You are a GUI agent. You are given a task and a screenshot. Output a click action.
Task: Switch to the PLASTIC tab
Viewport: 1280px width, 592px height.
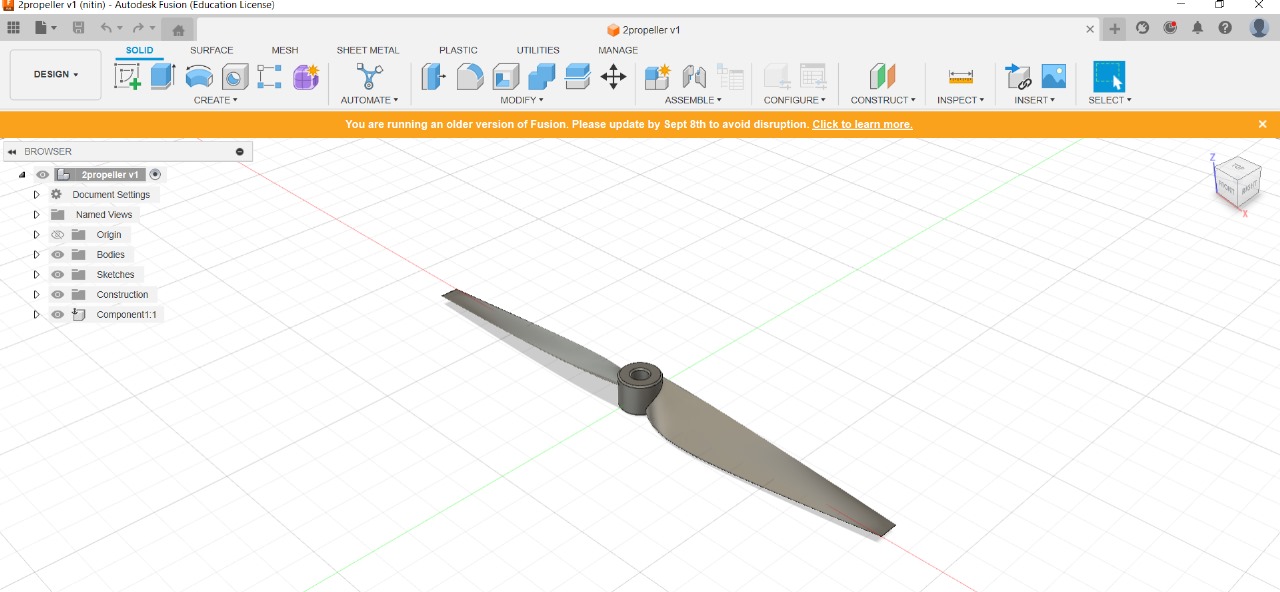point(458,50)
